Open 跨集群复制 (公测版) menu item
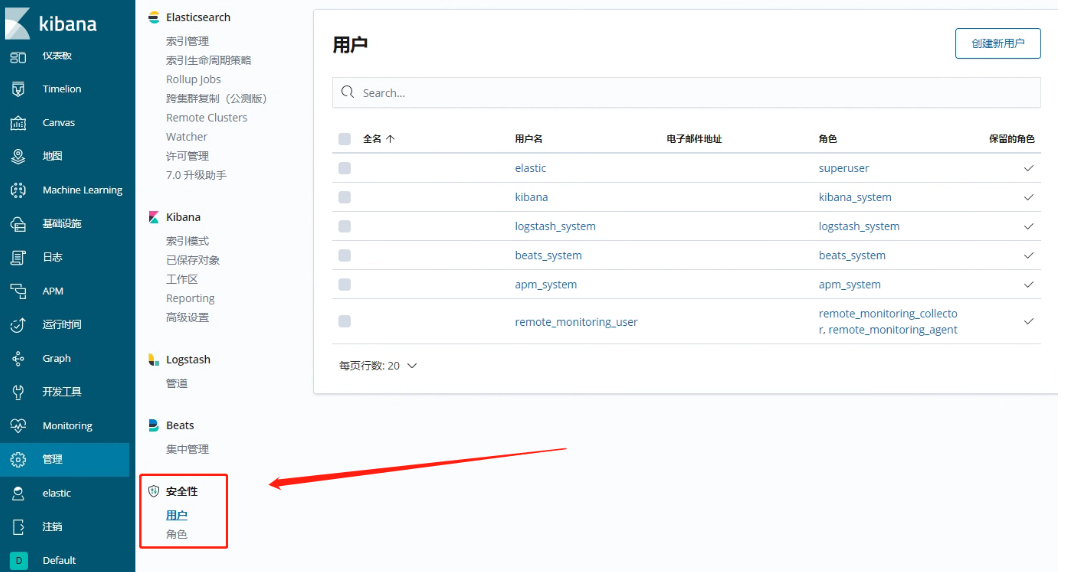This screenshot has height=572, width=1070. coord(216,98)
